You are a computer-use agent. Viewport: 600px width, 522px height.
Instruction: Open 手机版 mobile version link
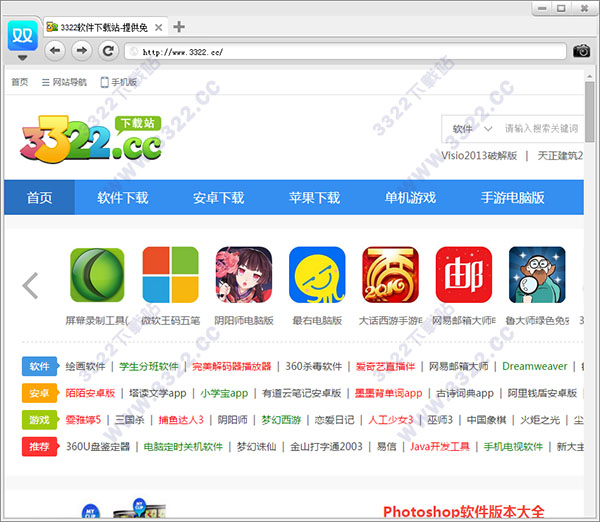point(118,82)
